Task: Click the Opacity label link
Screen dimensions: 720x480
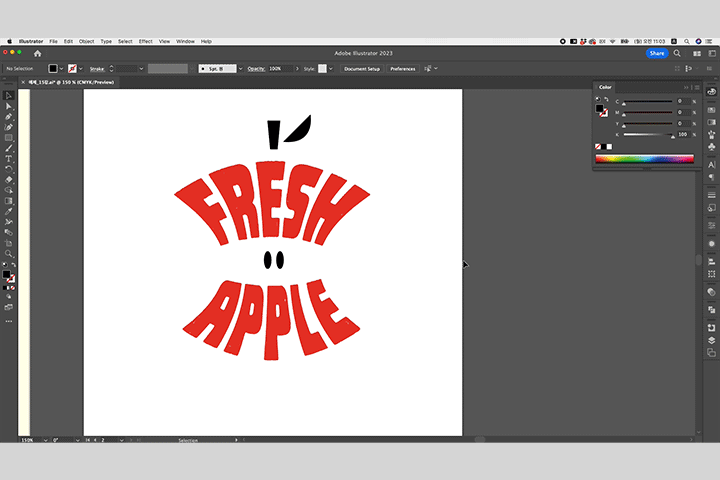Action: coord(256,69)
